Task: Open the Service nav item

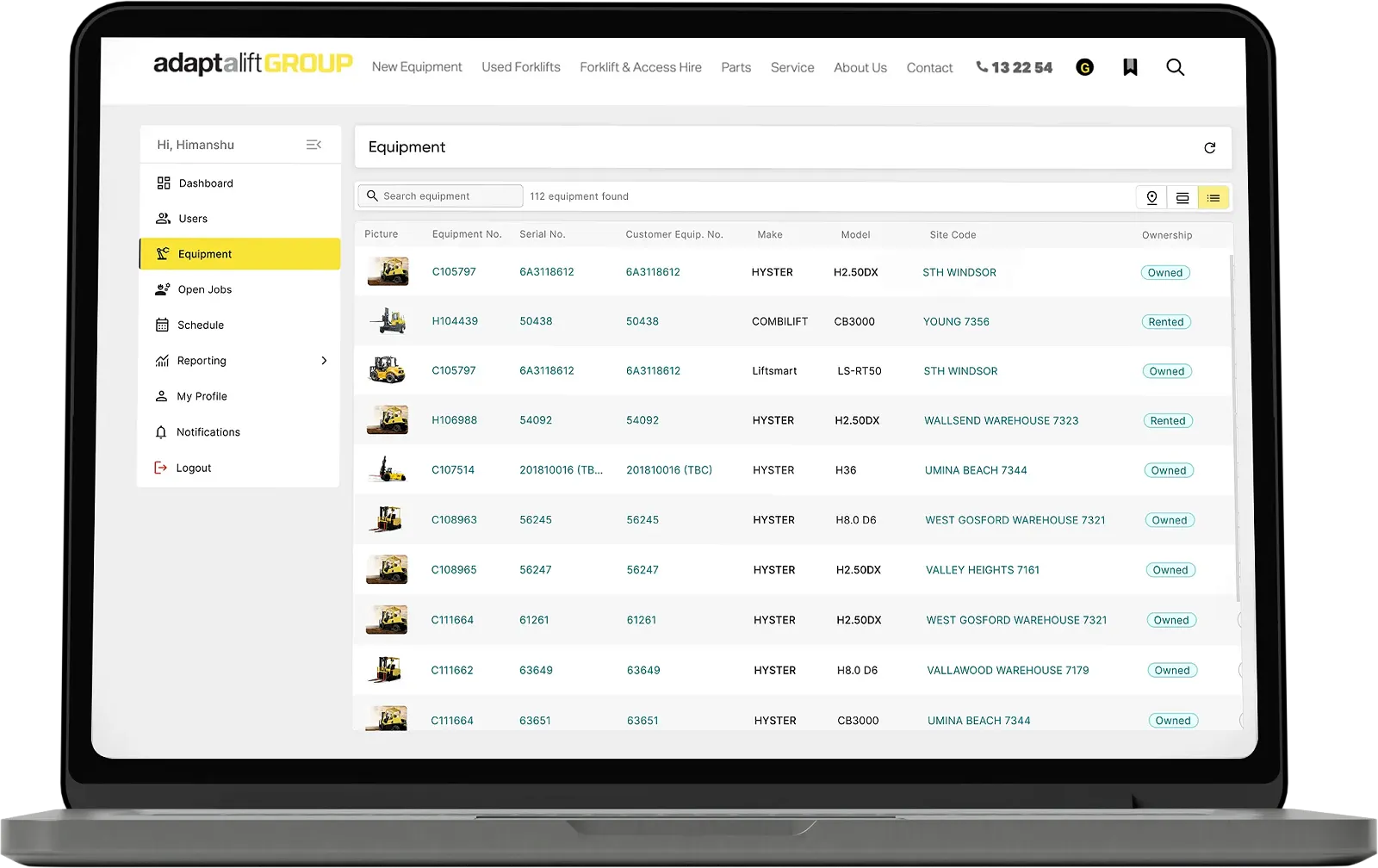Action: tap(792, 67)
